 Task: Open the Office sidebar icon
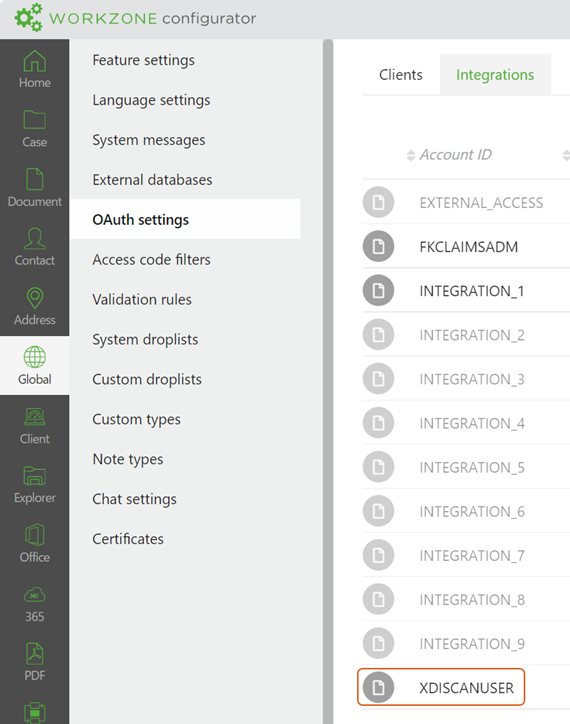pos(35,535)
